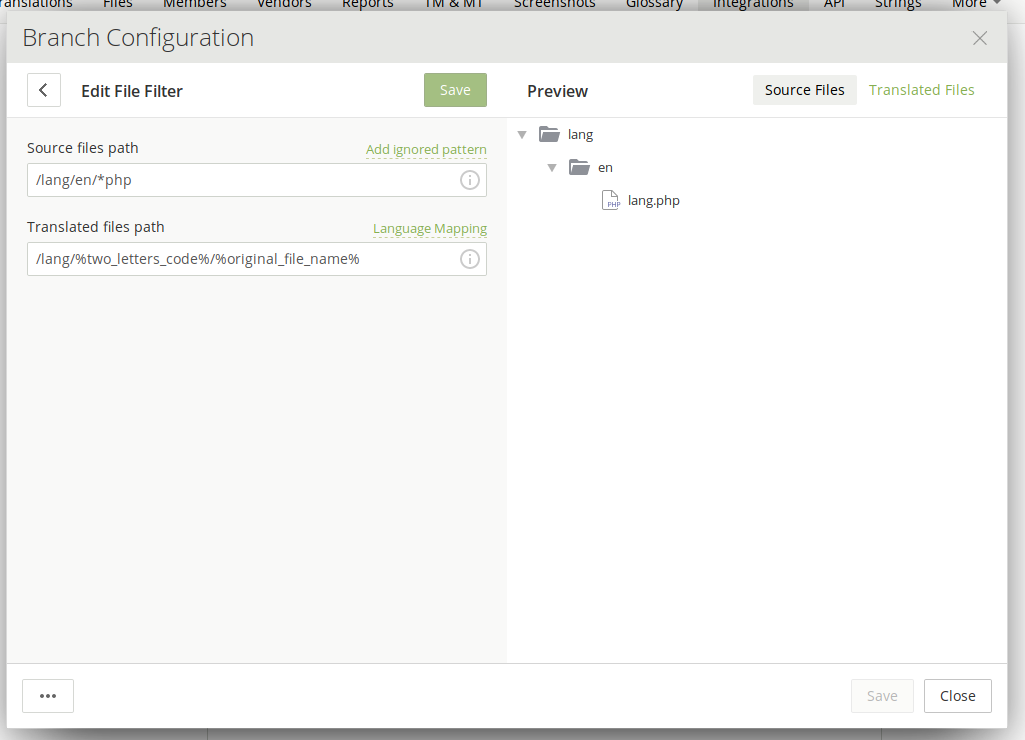Click the Add ignored pattern link
This screenshot has height=740, width=1025.
[426, 150]
